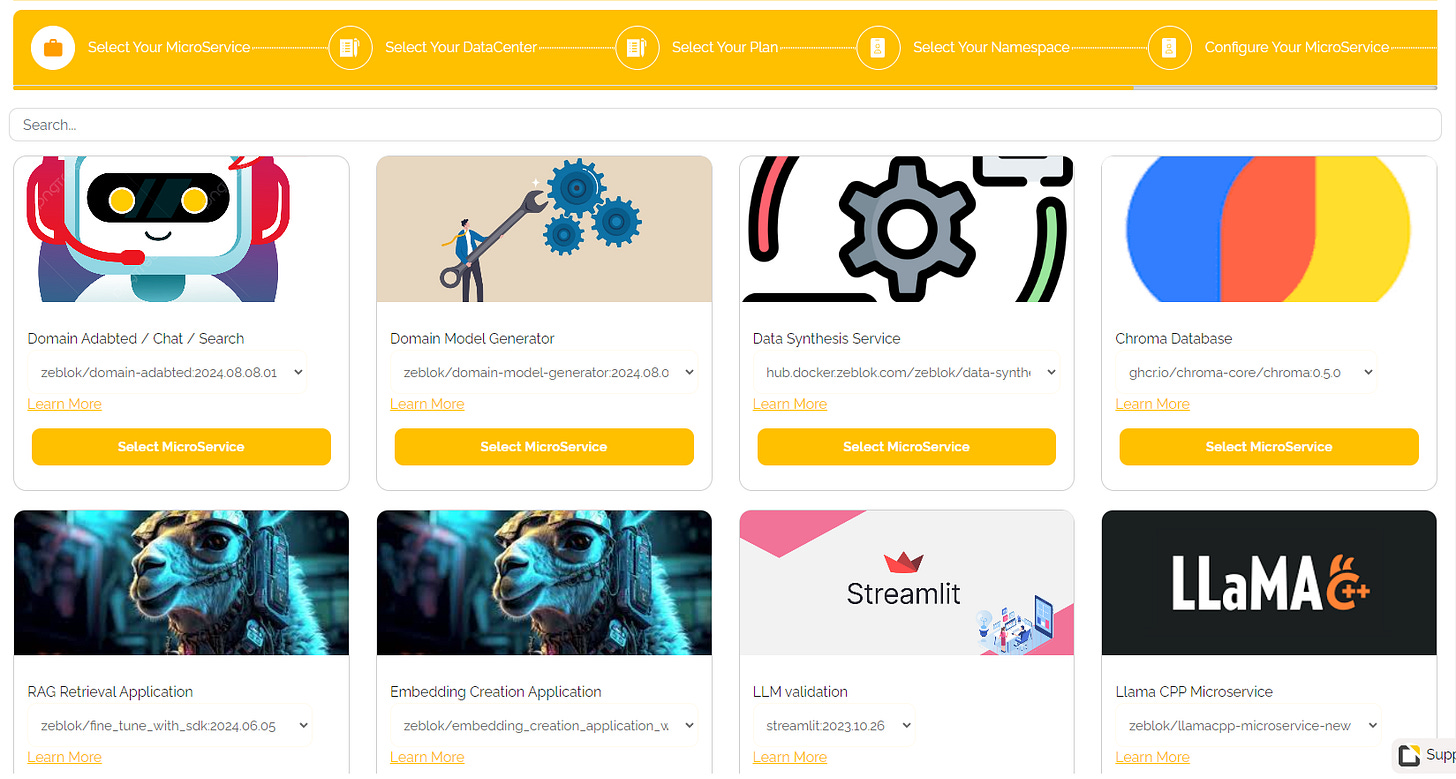Viewport: 1456px width, 779px height.
Task: Go to the Select Your Plan step
Action: click(725, 47)
